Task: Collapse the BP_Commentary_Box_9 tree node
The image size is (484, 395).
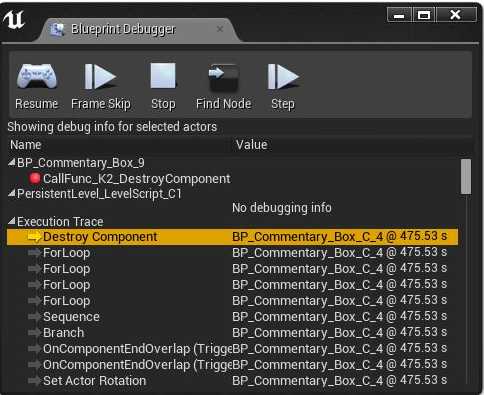Action: coord(12,162)
